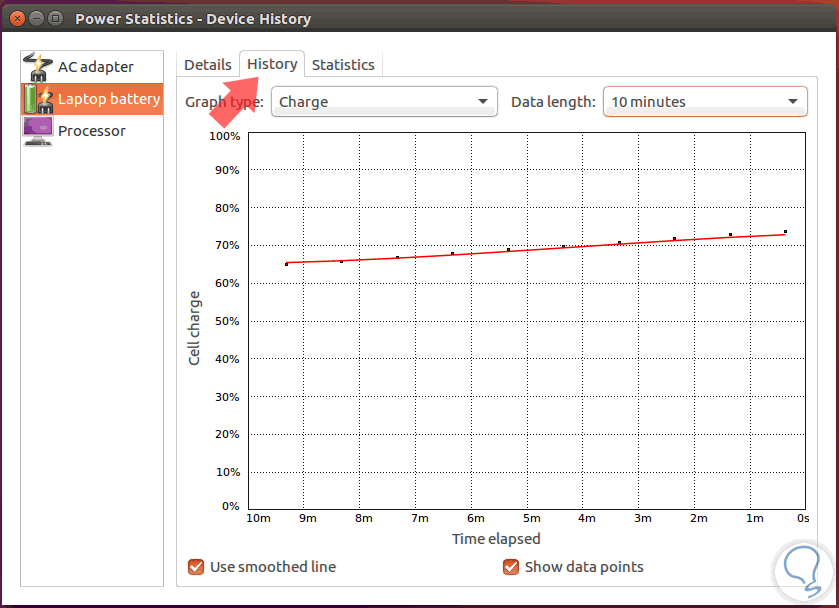
Task: Click the 10m time axis value
Action: 258,518
